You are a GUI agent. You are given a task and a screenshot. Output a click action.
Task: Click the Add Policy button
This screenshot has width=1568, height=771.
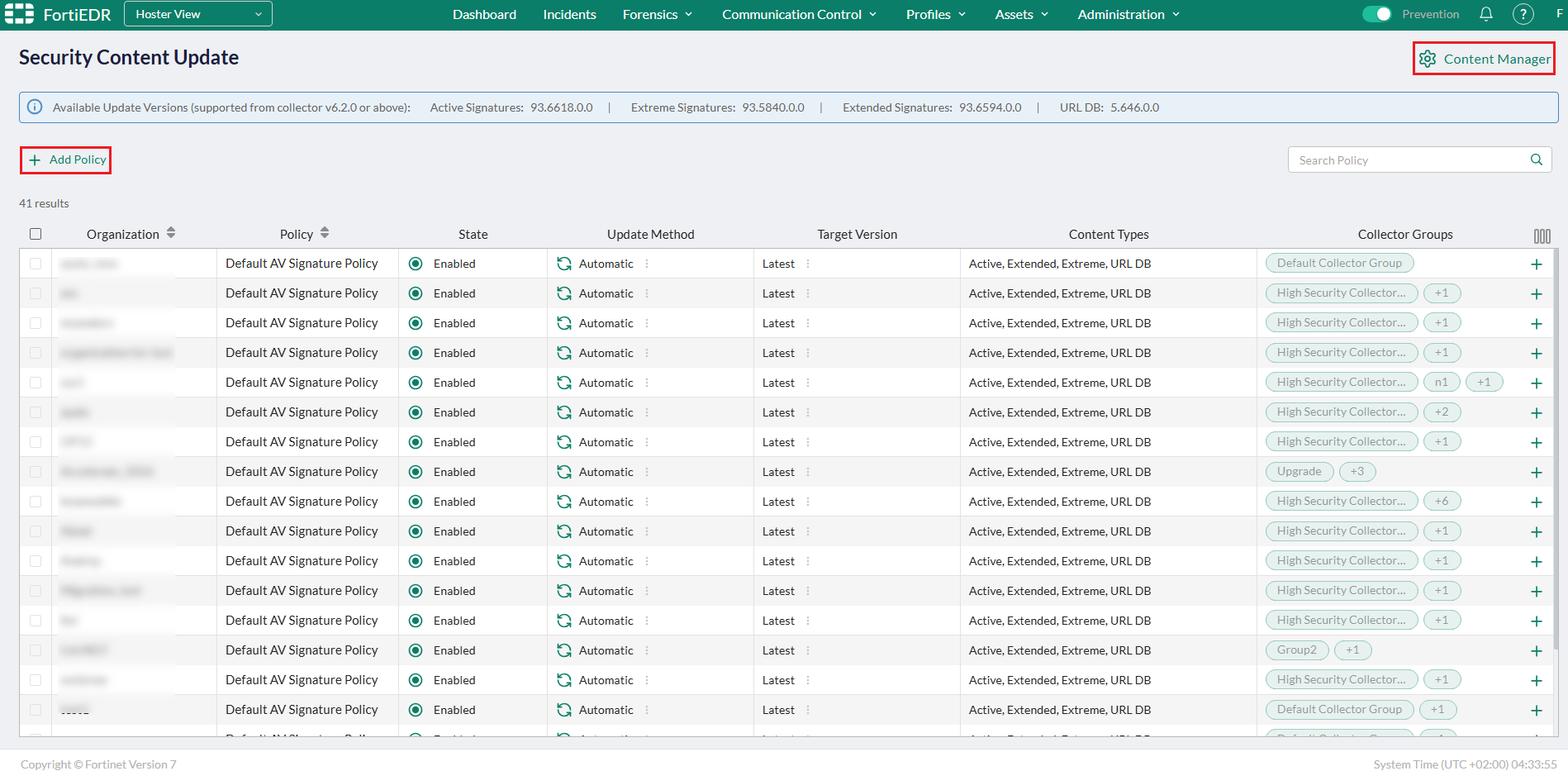point(66,159)
